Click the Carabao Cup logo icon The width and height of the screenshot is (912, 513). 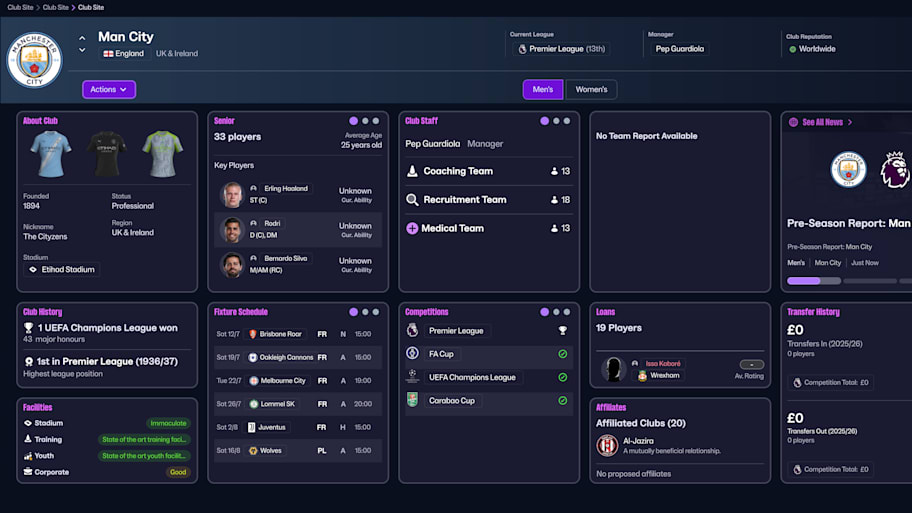[412, 400]
